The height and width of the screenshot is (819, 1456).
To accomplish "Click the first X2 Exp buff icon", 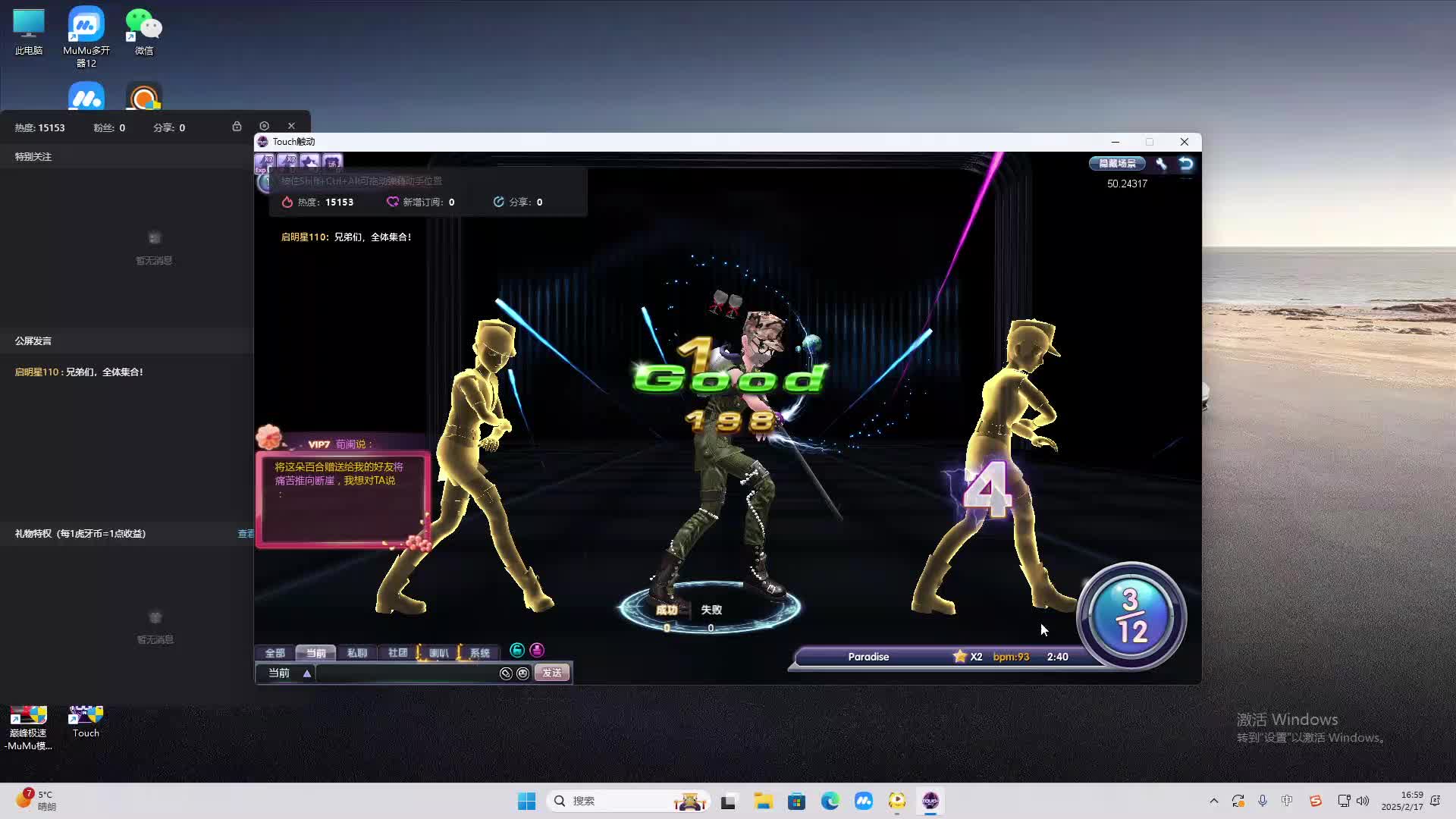I will (x=265, y=162).
